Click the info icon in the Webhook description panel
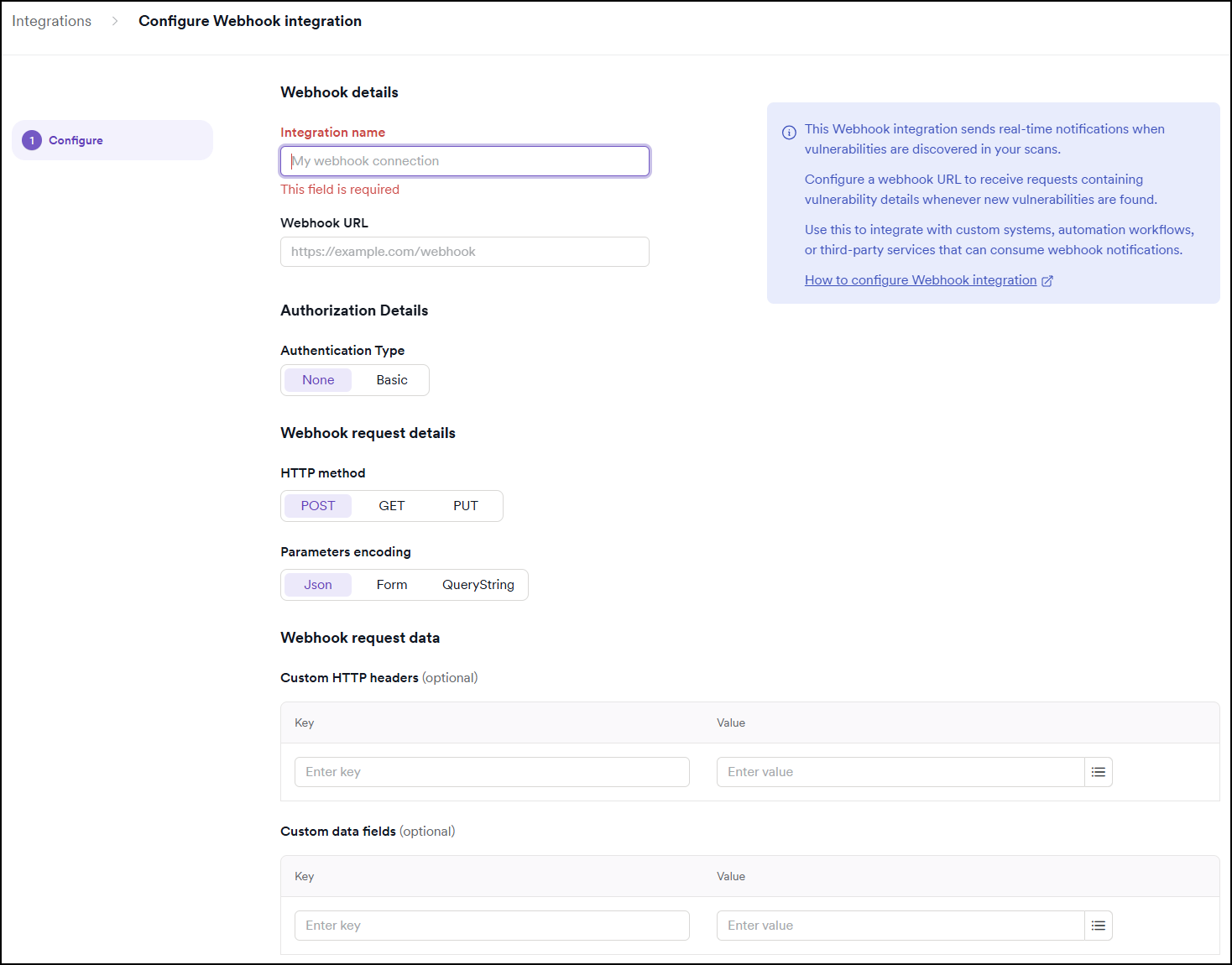1232x965 pixels. pyautogui.click(x=787, y=132)
